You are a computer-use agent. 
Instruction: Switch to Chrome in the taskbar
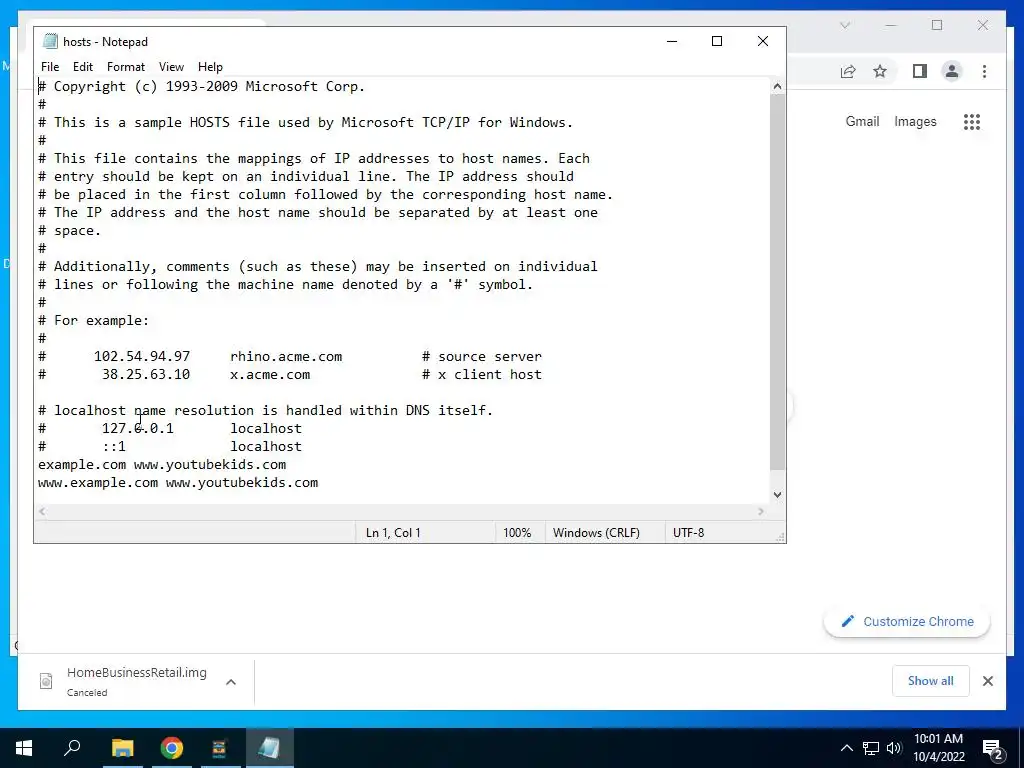point(172,748)
